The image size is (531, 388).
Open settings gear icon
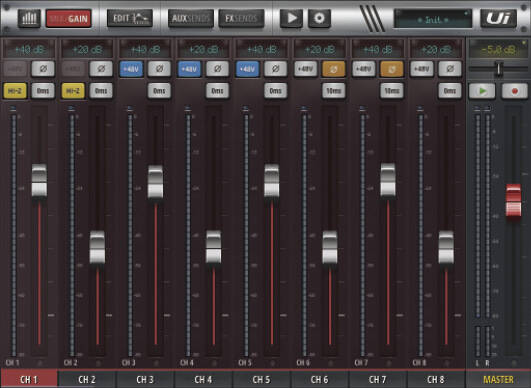point(319,18)
